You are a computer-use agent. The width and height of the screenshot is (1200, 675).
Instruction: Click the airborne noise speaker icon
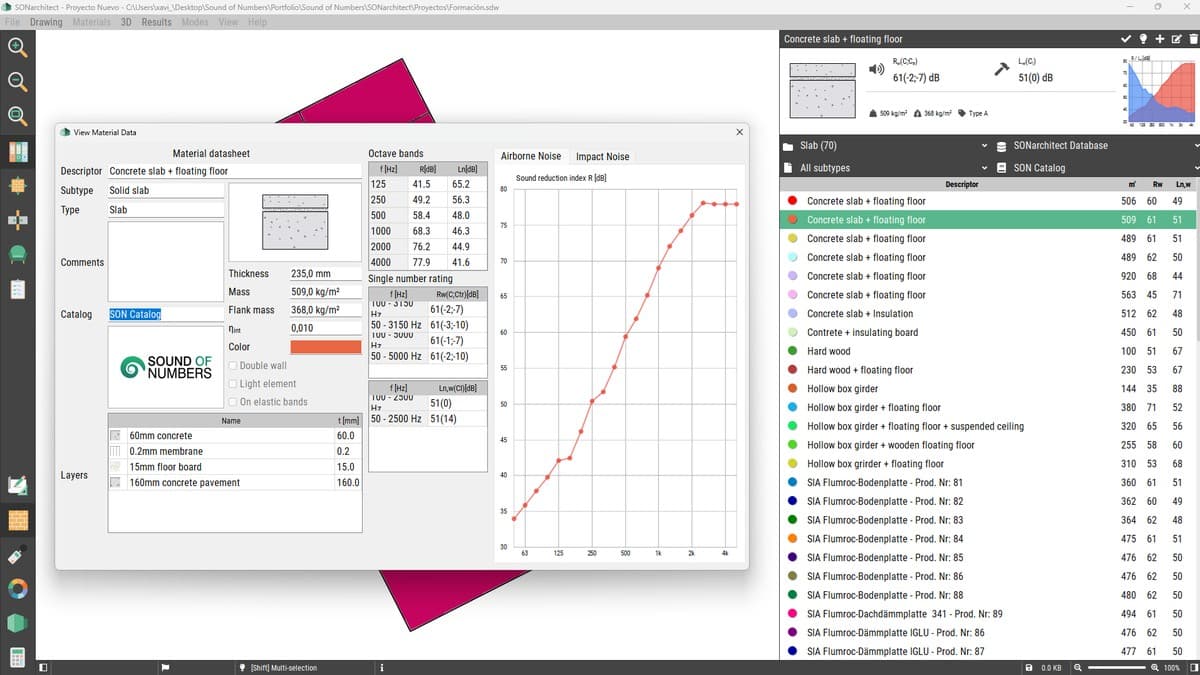tap(876, 69)
